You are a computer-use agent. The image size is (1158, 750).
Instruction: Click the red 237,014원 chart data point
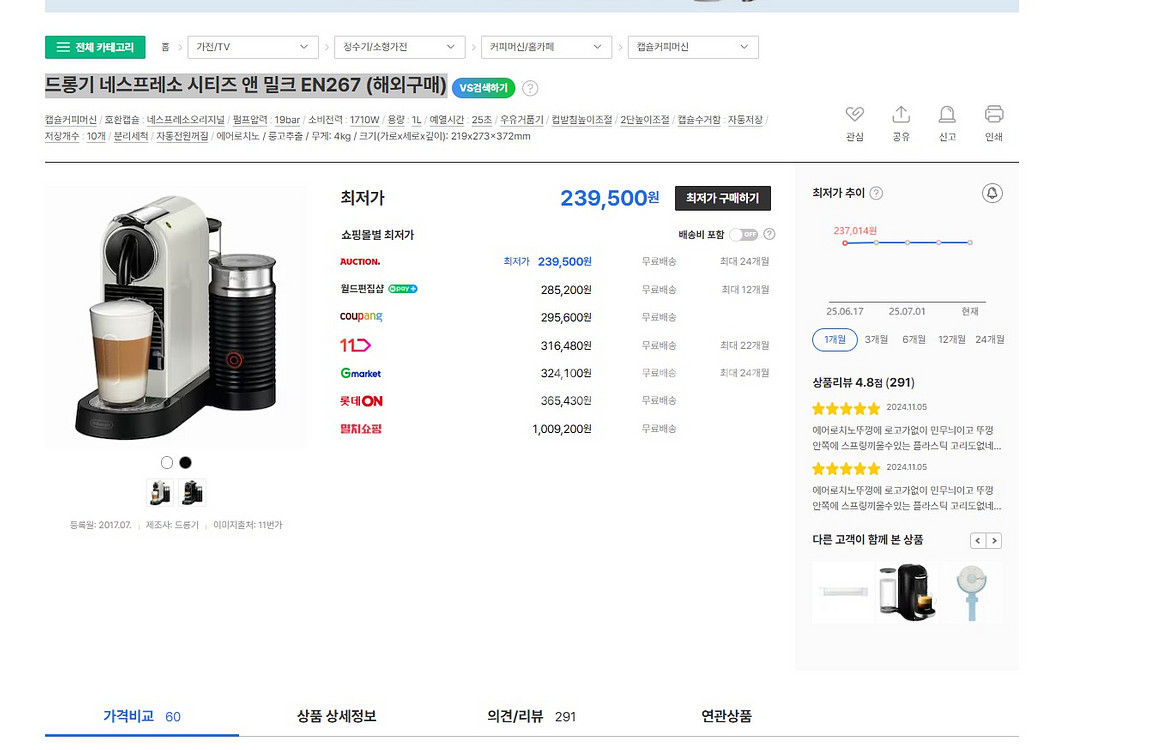coord(845,243)
